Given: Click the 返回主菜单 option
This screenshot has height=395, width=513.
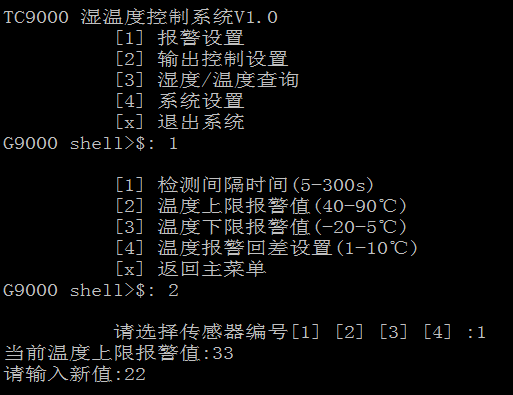Looking at the screenshot, I should (190, 269).
